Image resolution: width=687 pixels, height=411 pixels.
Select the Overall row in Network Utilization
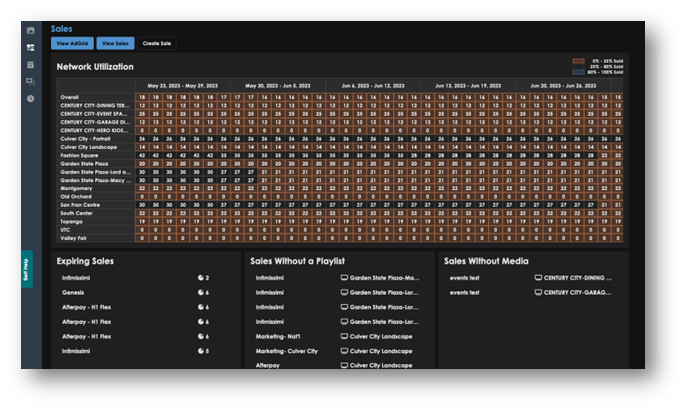[70, 97]
